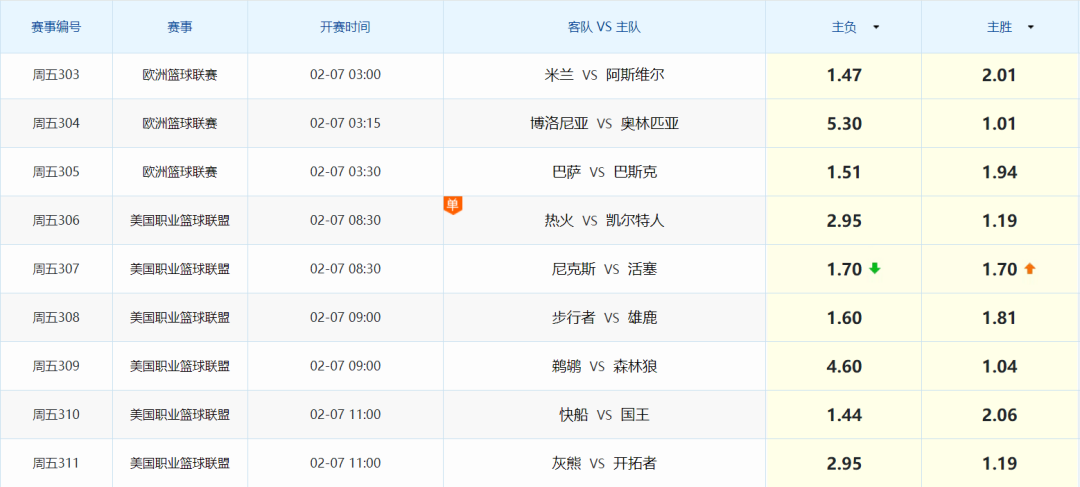1080x487 pixels.
Task: Pick 主负 odds 1.60 for 步行者 match
Action: [844, 318]
